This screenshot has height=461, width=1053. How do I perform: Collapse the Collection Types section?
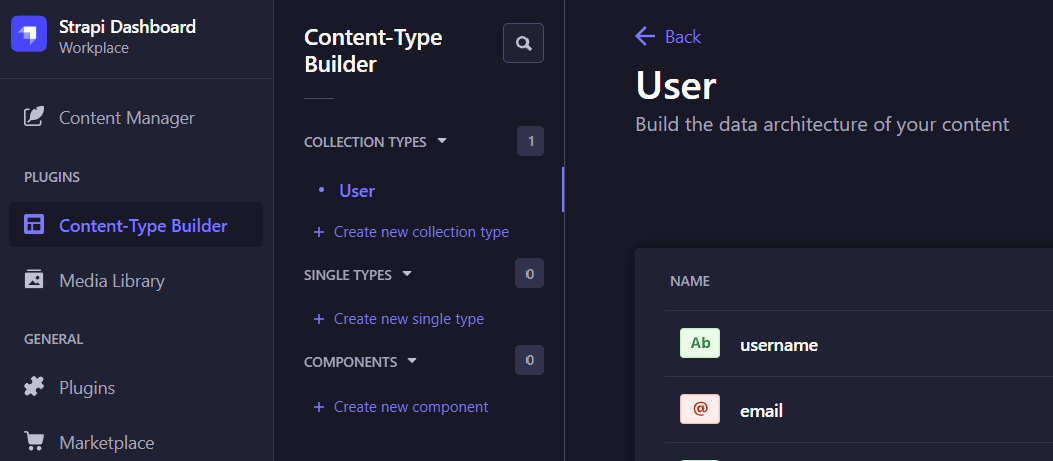coord(442,141)
